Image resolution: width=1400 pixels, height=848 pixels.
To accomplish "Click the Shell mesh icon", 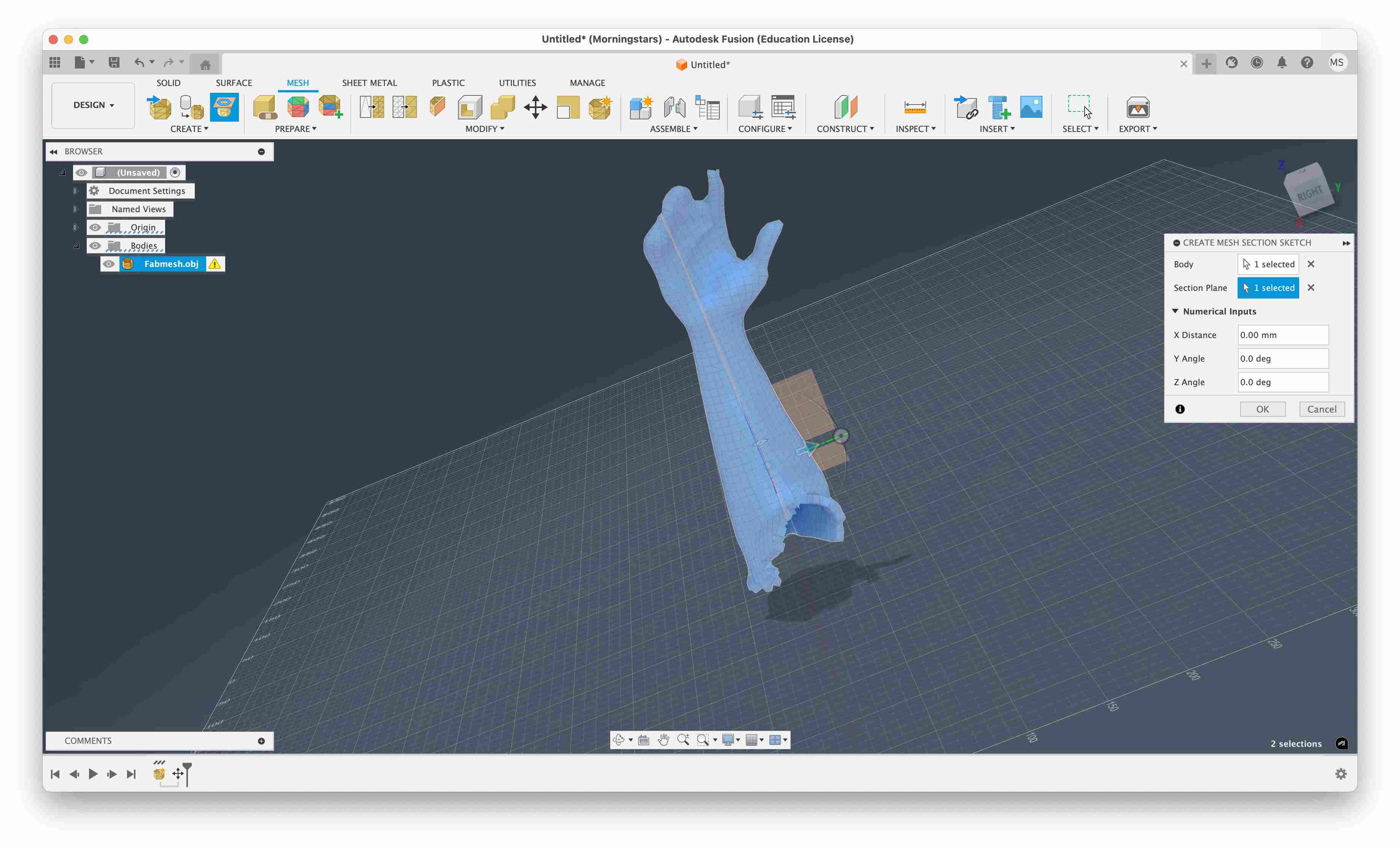I will 470,107.
